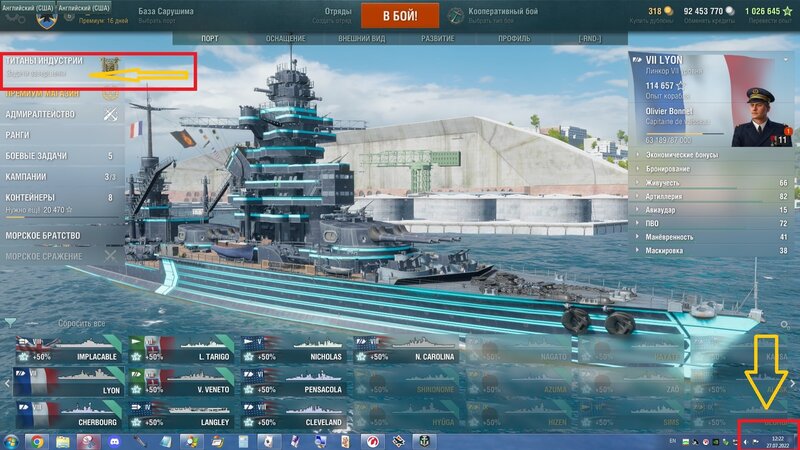
Task: Open Морское братство menu item
Action: (62, 235)
